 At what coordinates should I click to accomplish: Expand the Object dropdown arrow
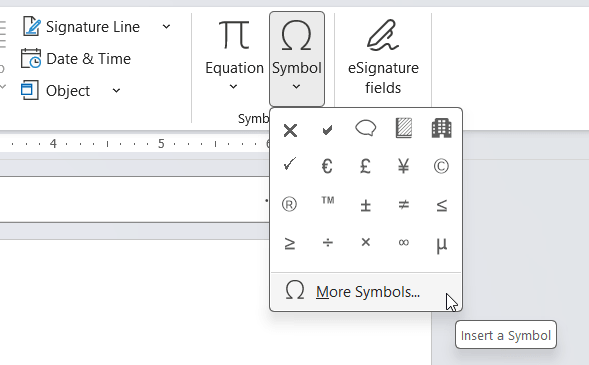pyautogui.click(x=116, y=90)
